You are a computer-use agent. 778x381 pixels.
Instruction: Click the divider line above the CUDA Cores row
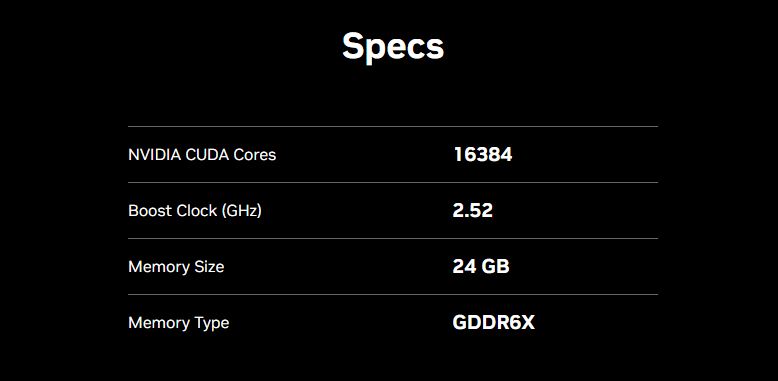pyautogui.click(x=393, y=127)
